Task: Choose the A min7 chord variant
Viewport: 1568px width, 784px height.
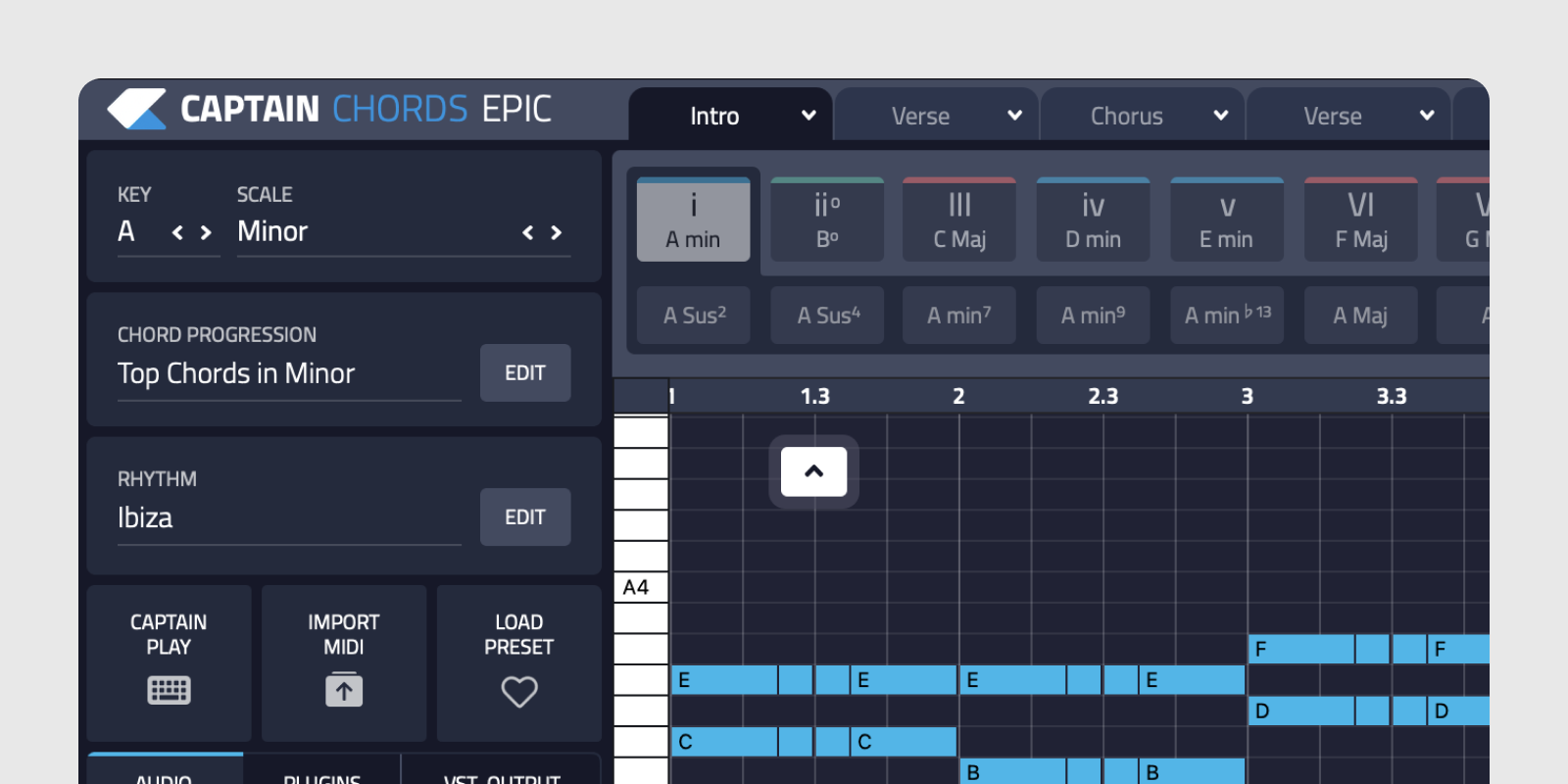Action: coord(959,316)
